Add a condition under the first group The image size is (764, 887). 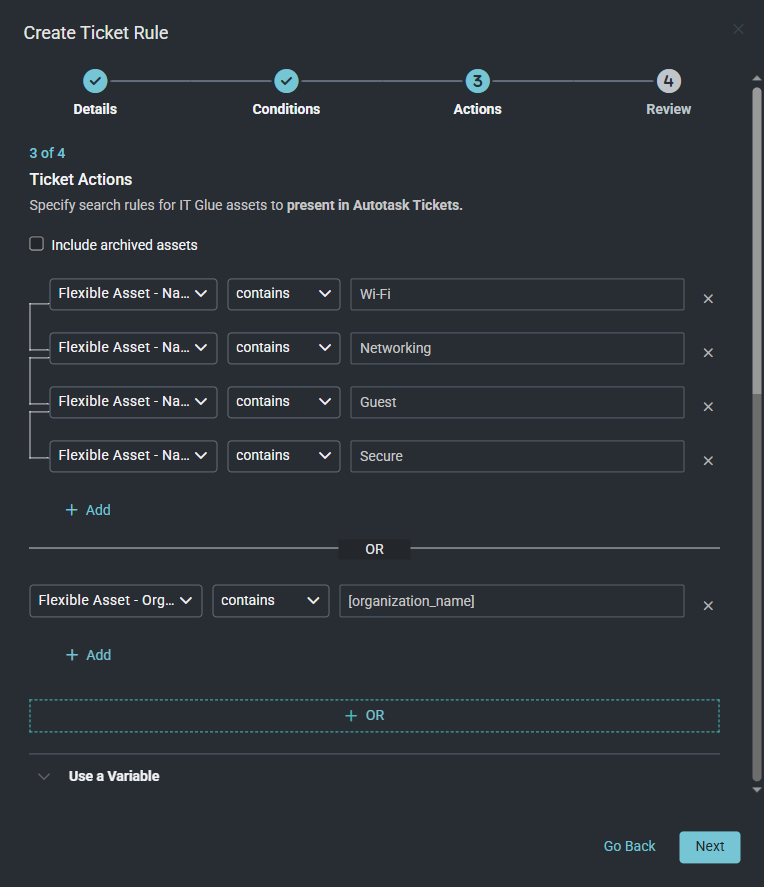[x=88, y=510]
